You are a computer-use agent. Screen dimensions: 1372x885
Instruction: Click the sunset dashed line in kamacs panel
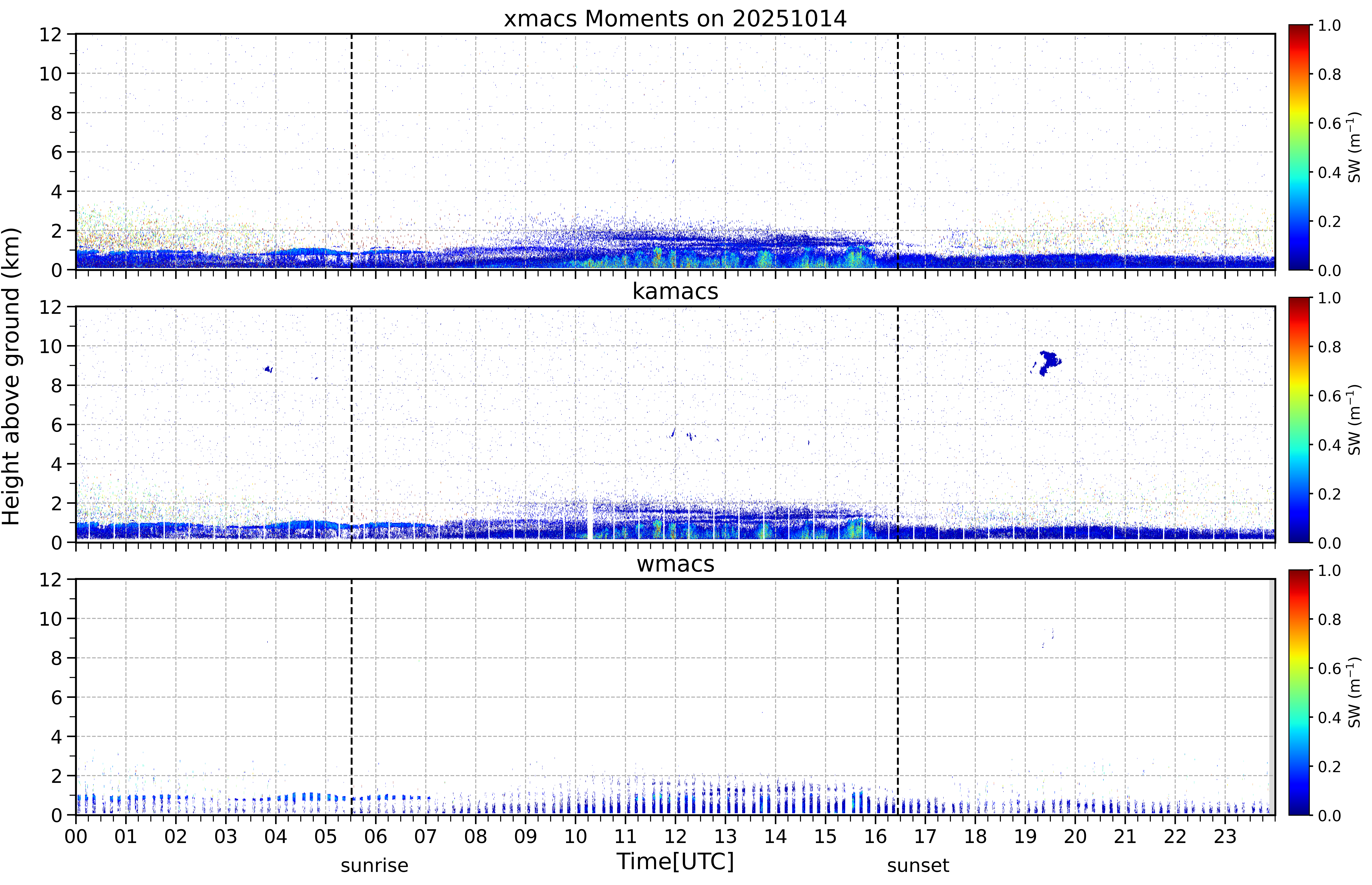898,424
